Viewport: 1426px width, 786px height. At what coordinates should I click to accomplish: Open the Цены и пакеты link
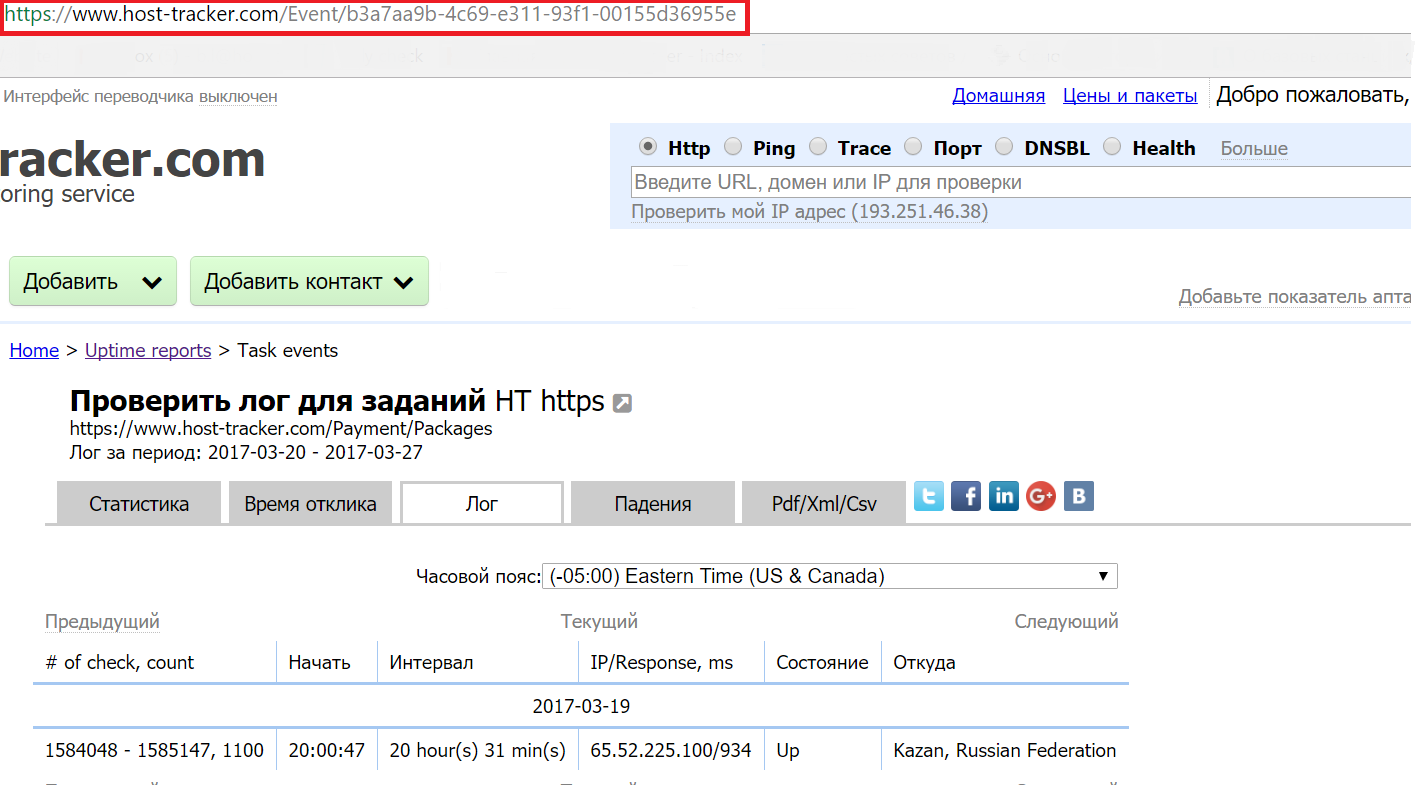[x=1130, y=95]
